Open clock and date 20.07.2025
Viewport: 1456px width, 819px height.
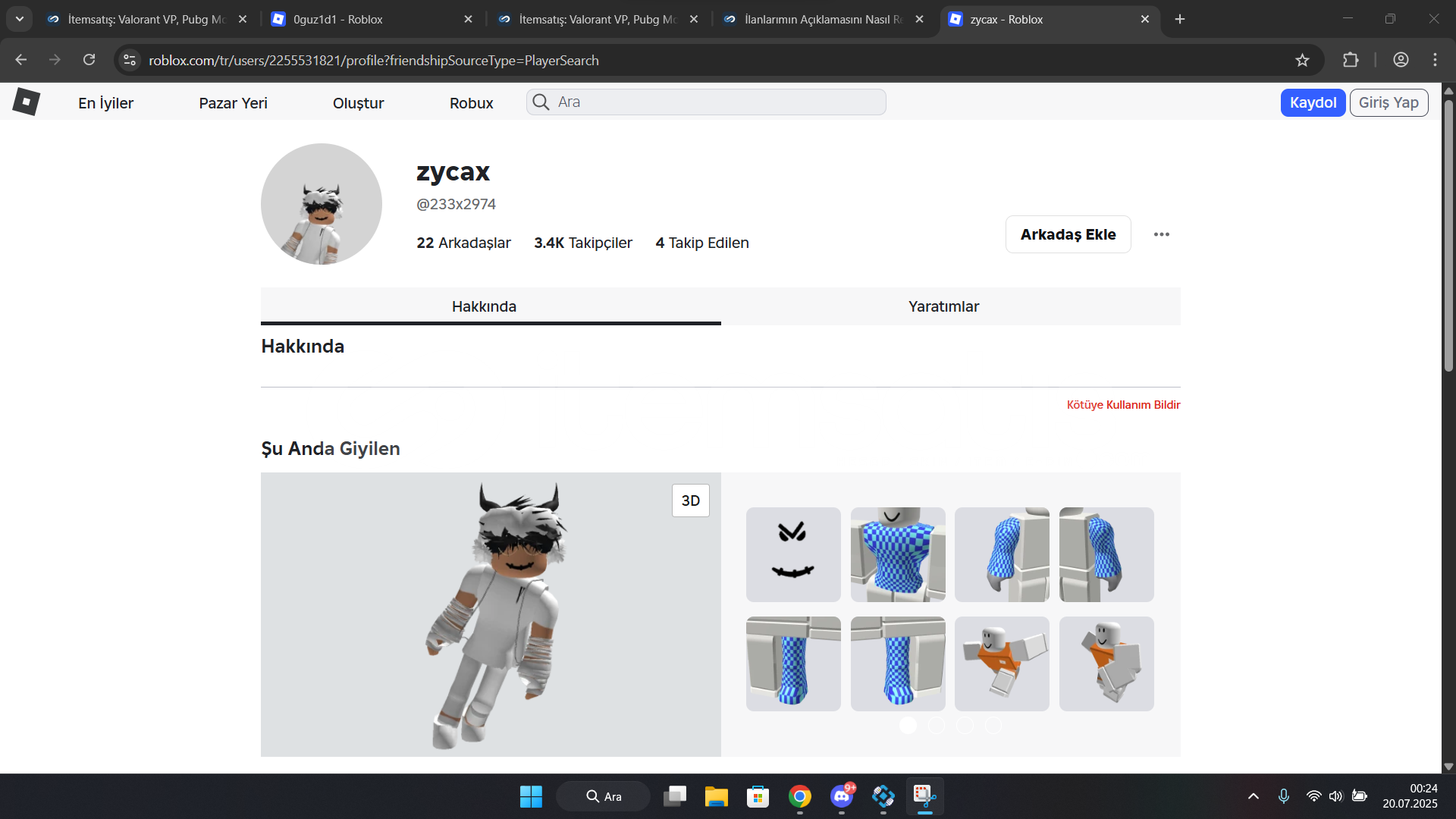[x=1410, y=796]
